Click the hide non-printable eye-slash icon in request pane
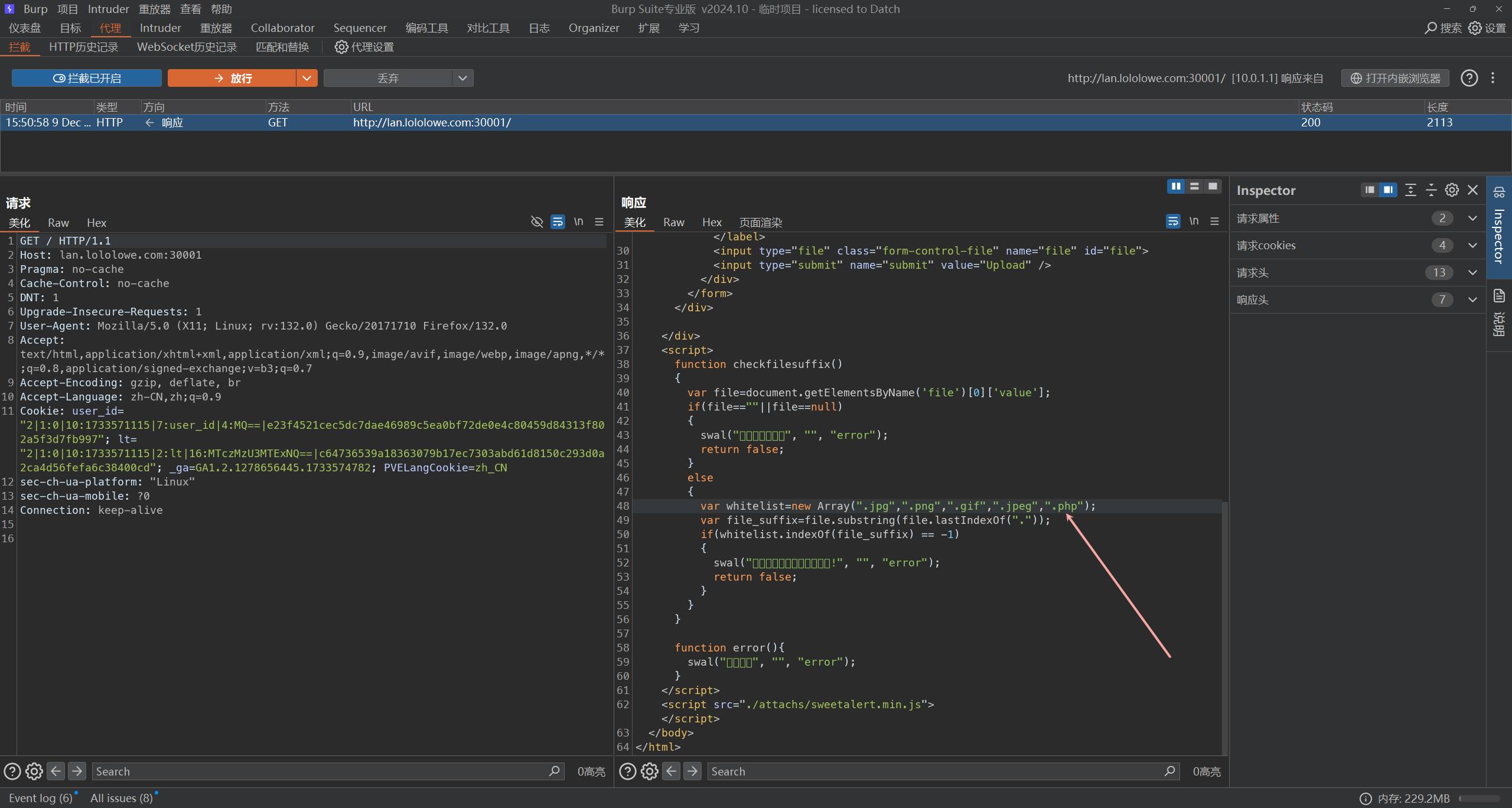 pos(536,222)
